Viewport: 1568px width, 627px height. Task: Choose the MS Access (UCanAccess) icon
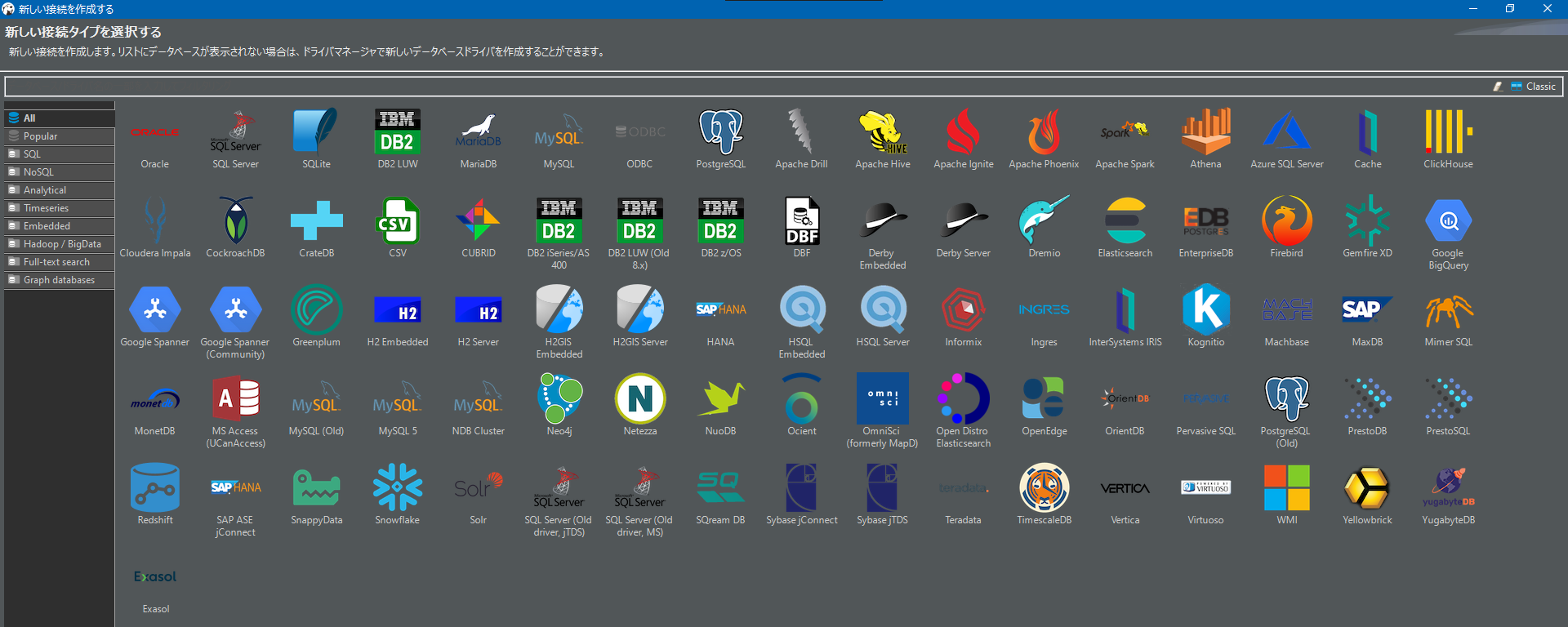point(235,399)
